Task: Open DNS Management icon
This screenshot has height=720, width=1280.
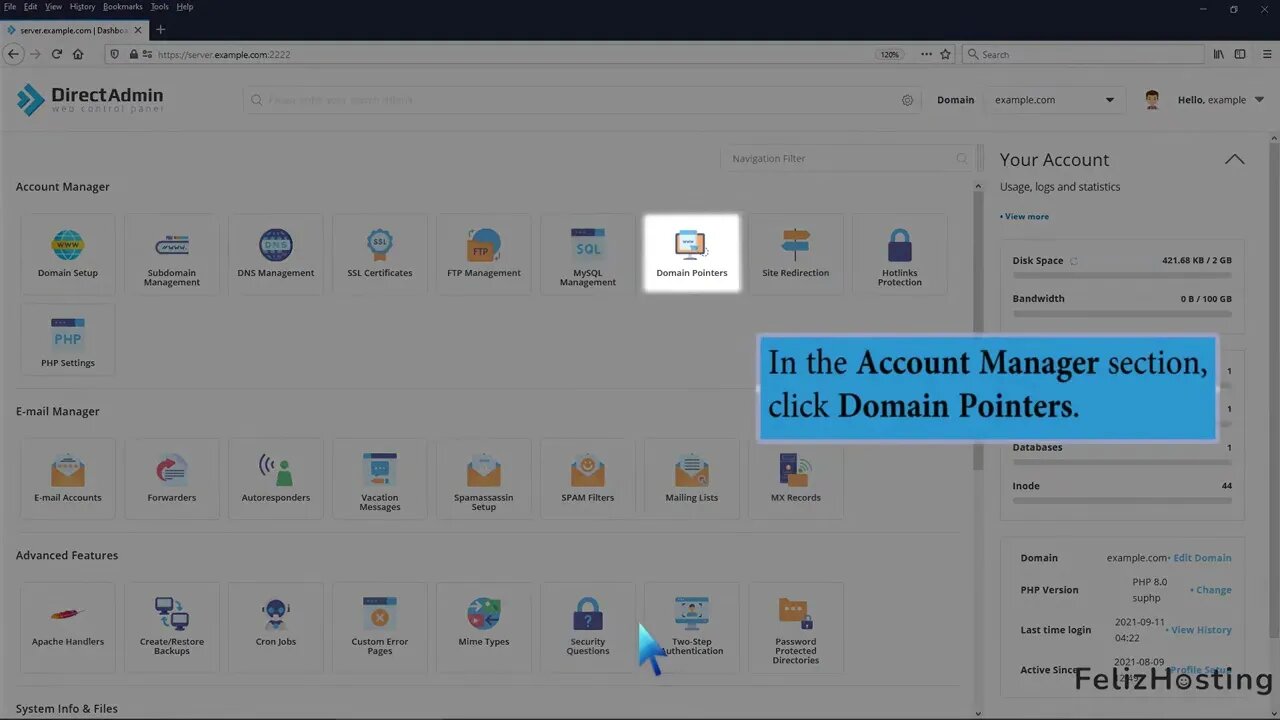Action: click(276, 253)
